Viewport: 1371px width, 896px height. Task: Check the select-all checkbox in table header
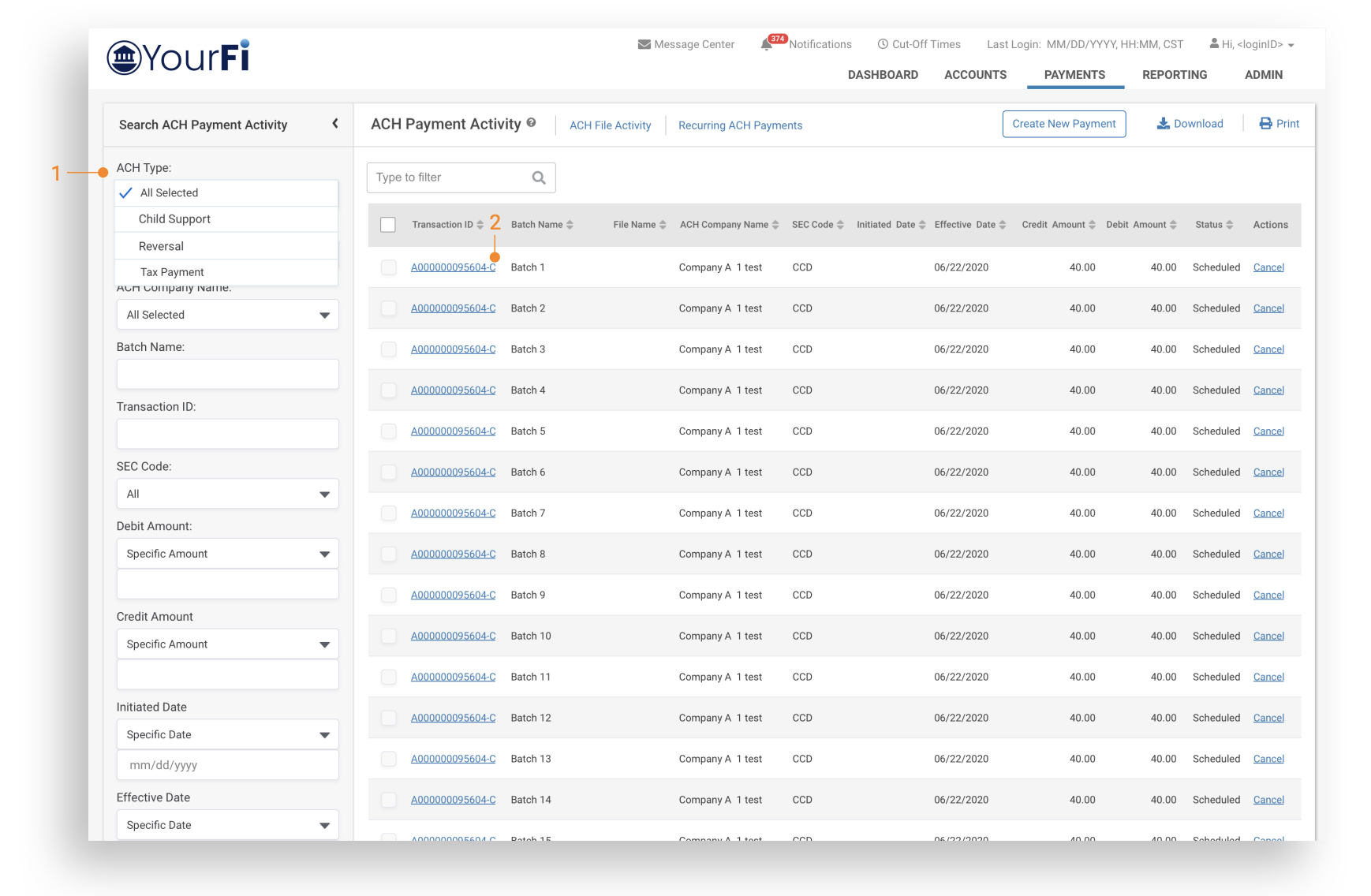click(388, 226)
